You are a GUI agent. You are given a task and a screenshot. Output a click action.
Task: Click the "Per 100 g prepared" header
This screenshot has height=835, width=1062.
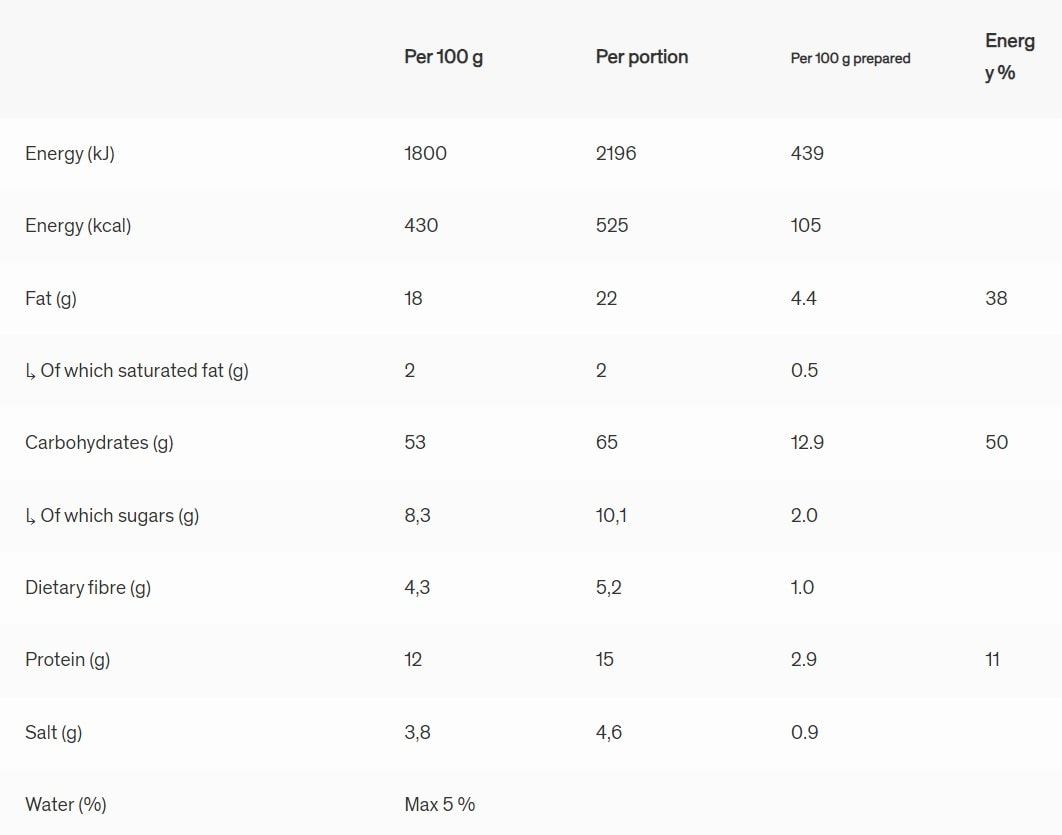pyautogui.click(x=850, y=58)
